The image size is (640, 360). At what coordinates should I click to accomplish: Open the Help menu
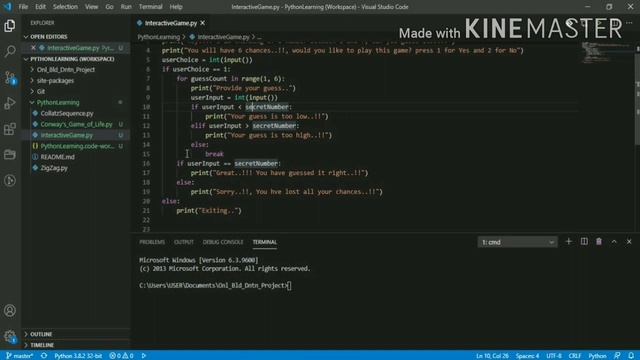coord(176,7)
